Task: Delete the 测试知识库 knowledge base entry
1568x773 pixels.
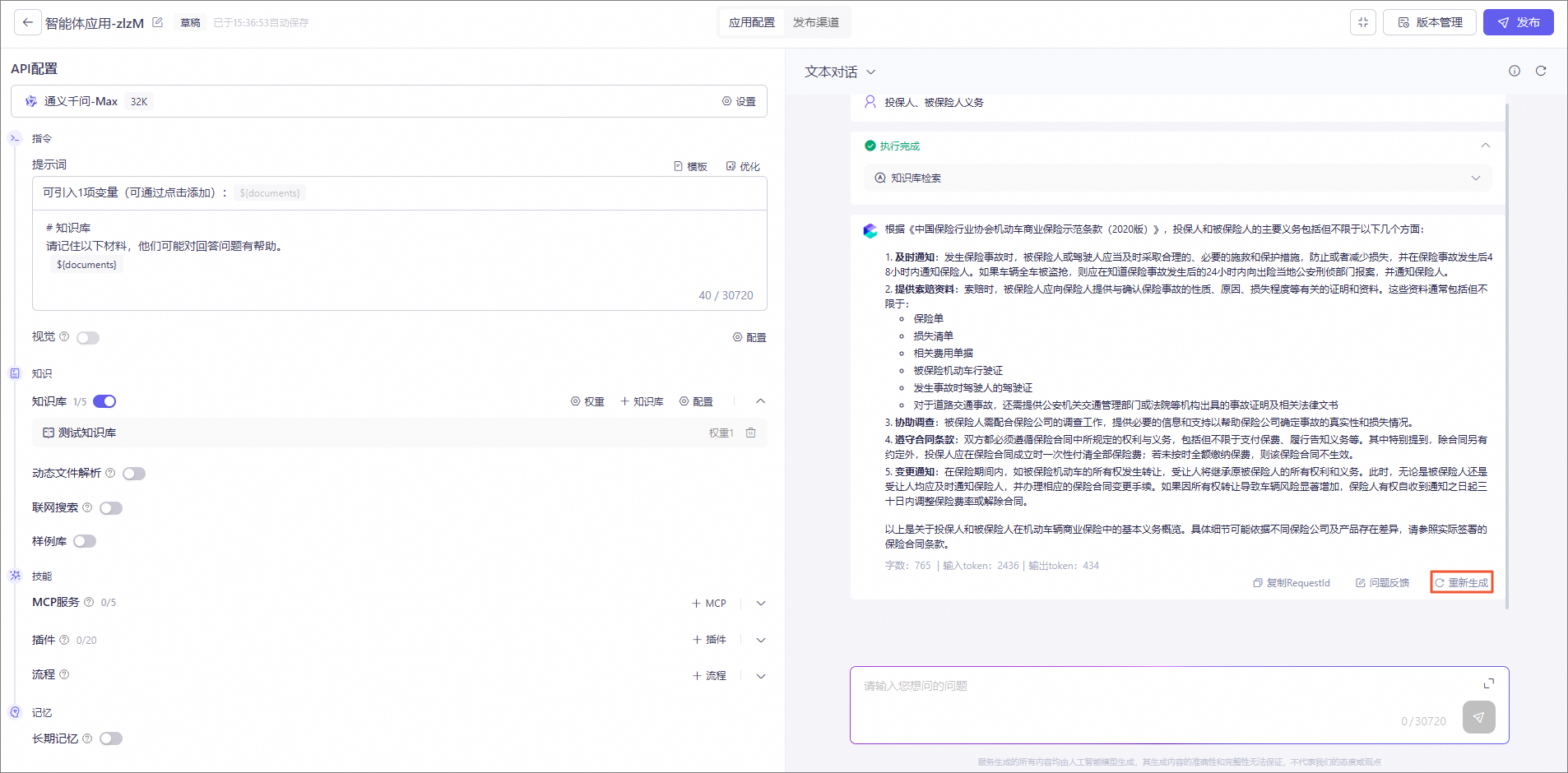Action: [x=750, y=433]
